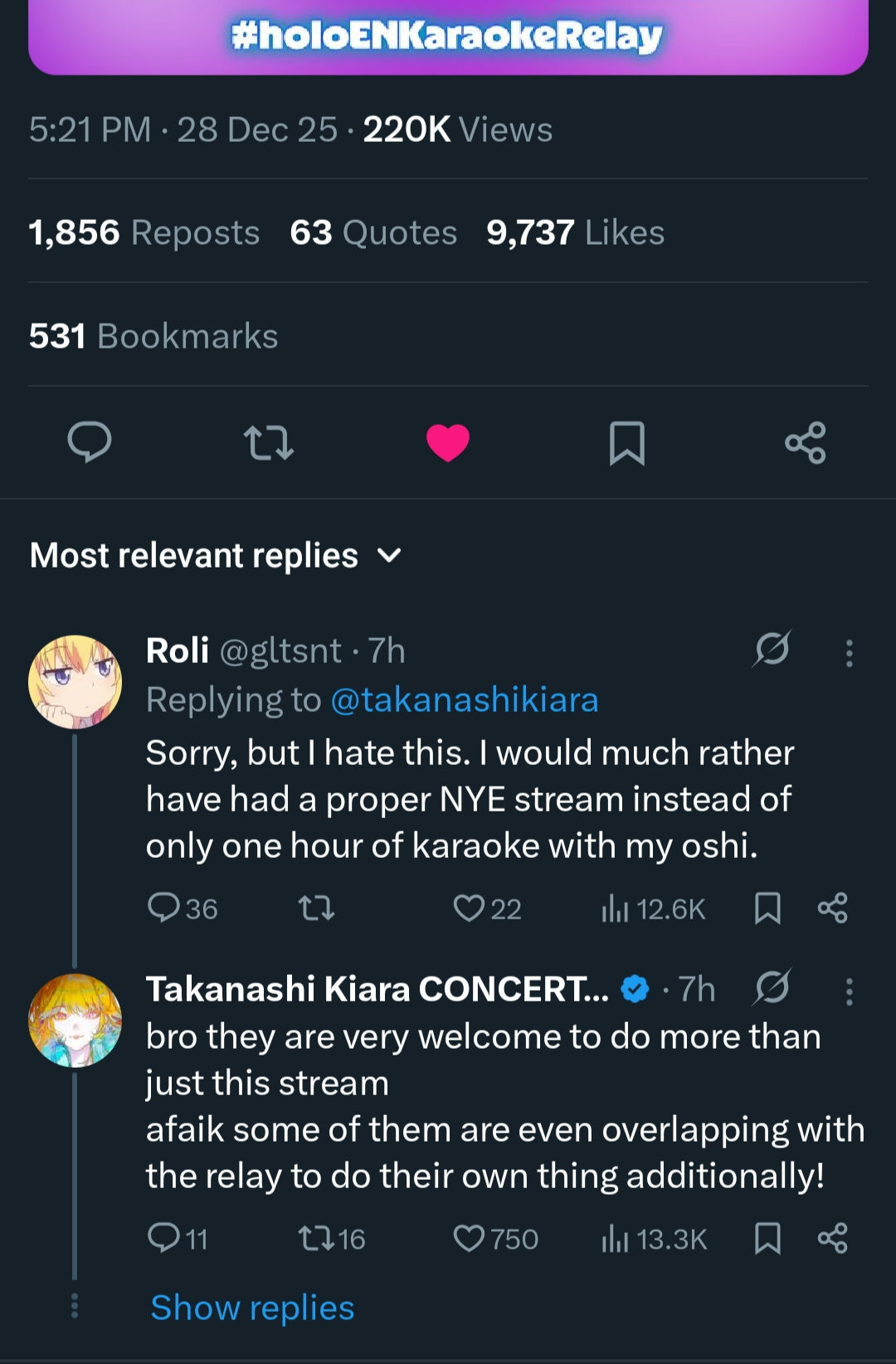Screen dimensions: 896x1364
Task: Open more options on Roli's reply
Action: (x=849, y=653)
